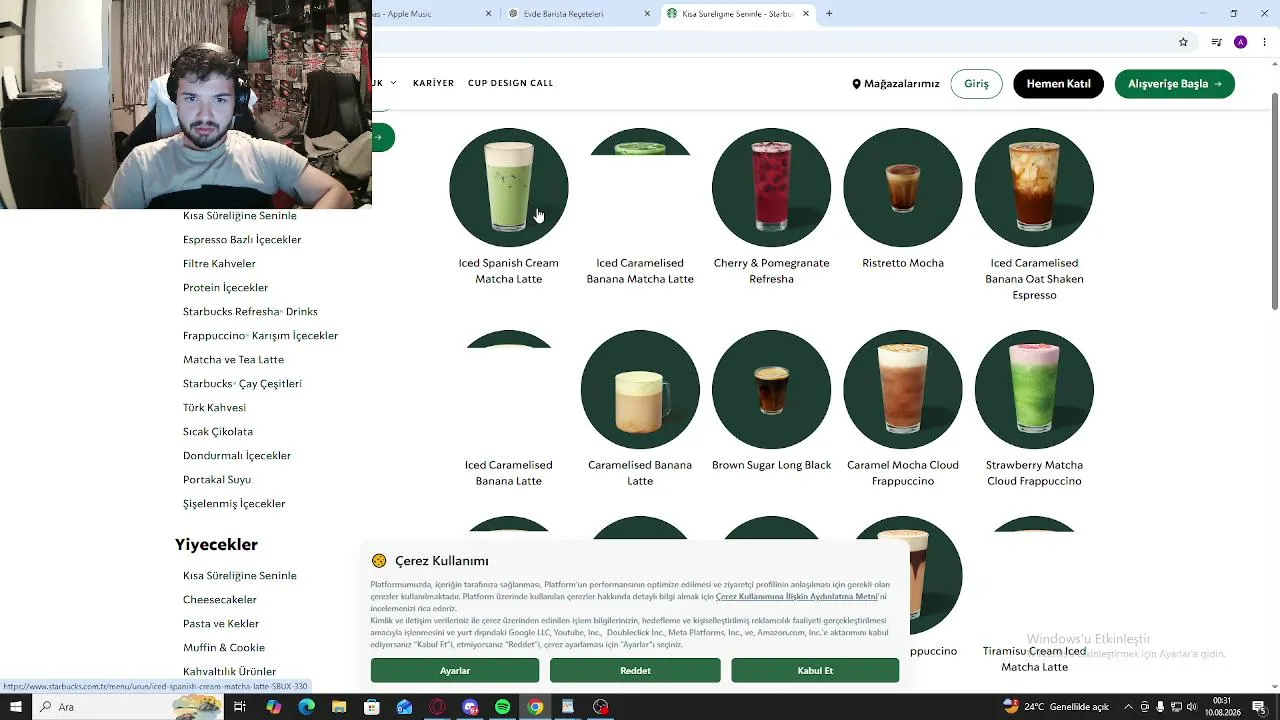1280x720 pixels.
Task: Open File Explorer from the taskbar
Action: [339, 707]
